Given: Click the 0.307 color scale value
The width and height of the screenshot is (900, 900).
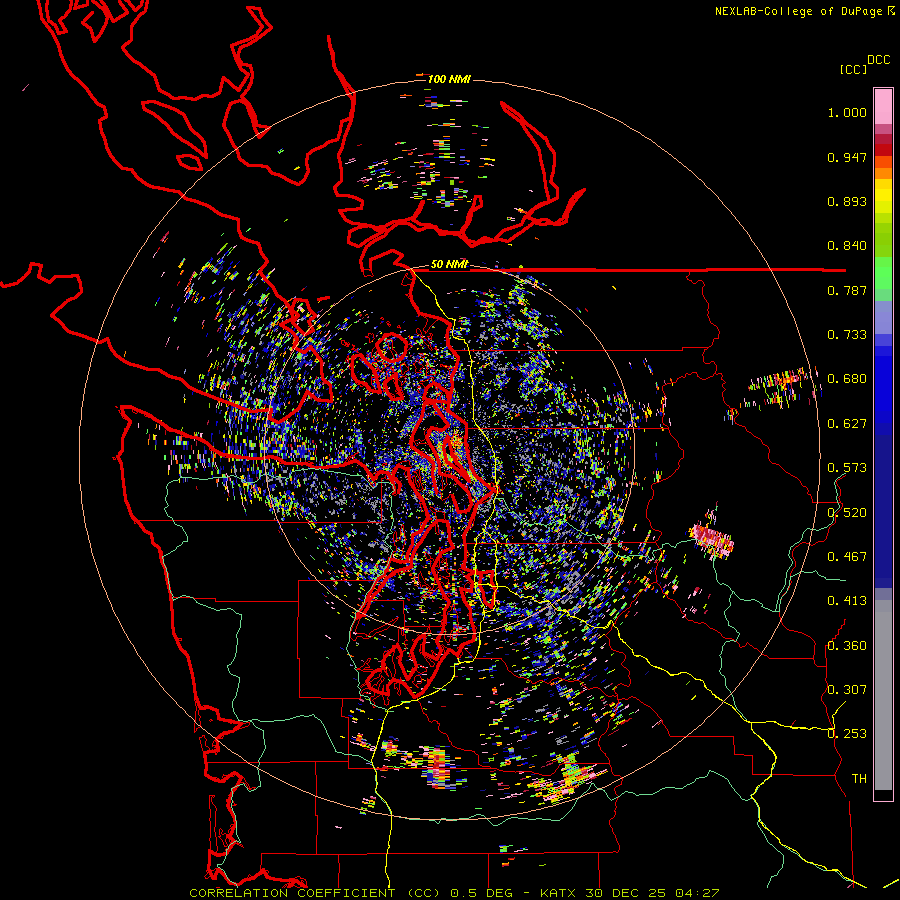Looking at the screenshot, I should [847, 689].
